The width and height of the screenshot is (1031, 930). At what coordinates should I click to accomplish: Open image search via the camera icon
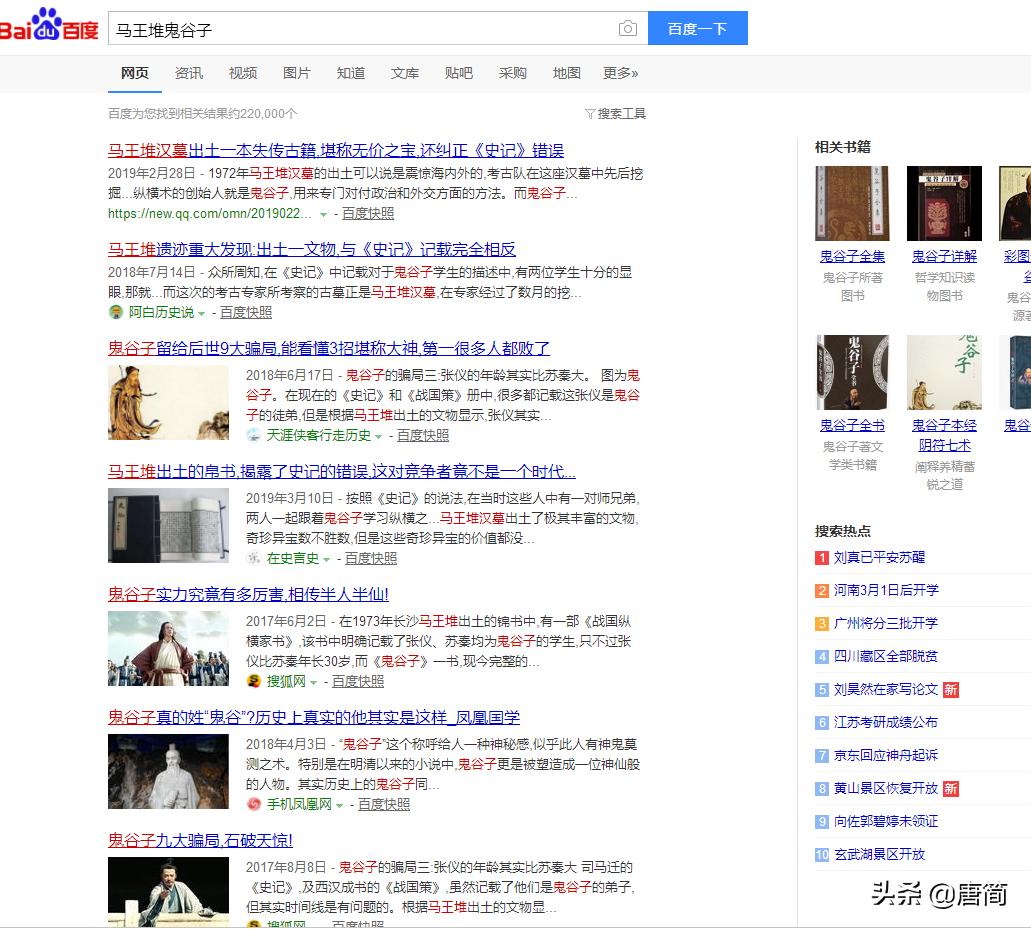pyautogui.click(x=628, y=29)
